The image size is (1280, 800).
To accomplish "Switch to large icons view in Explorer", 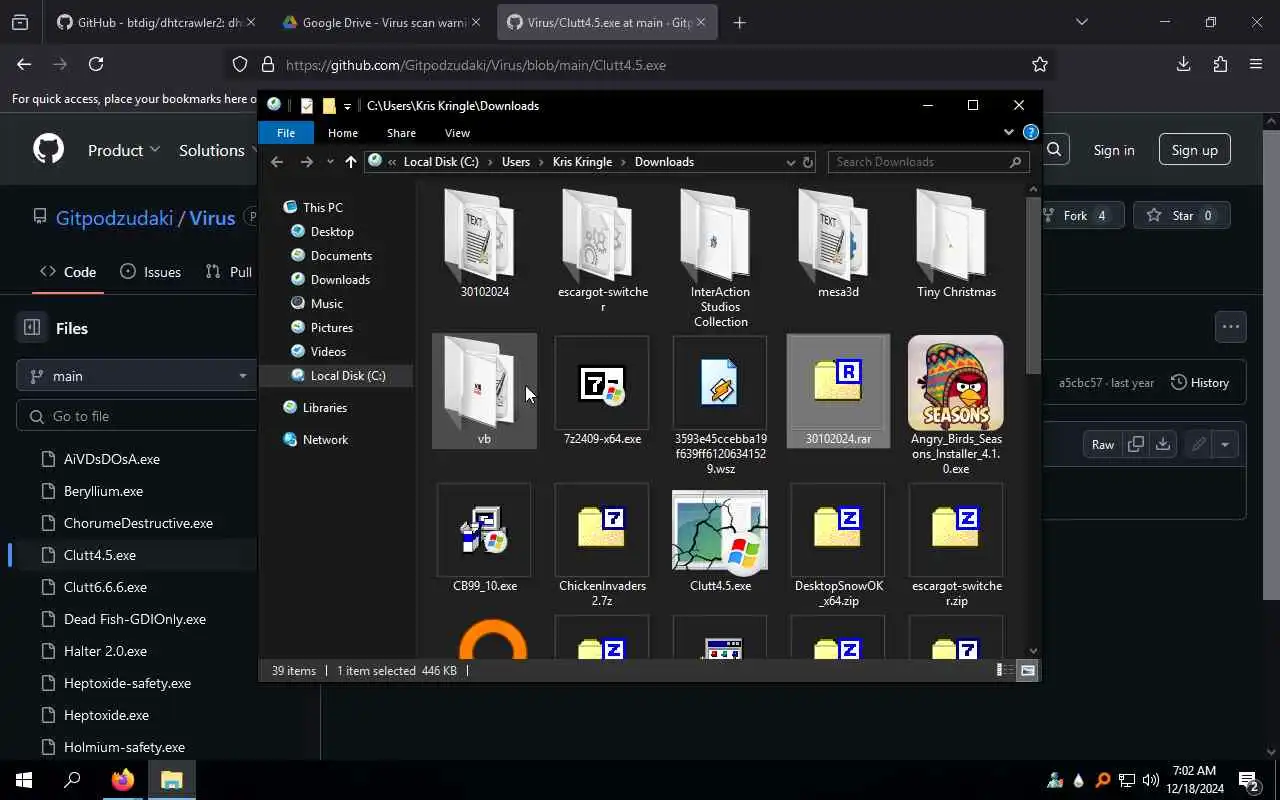I will [1027, 670].
